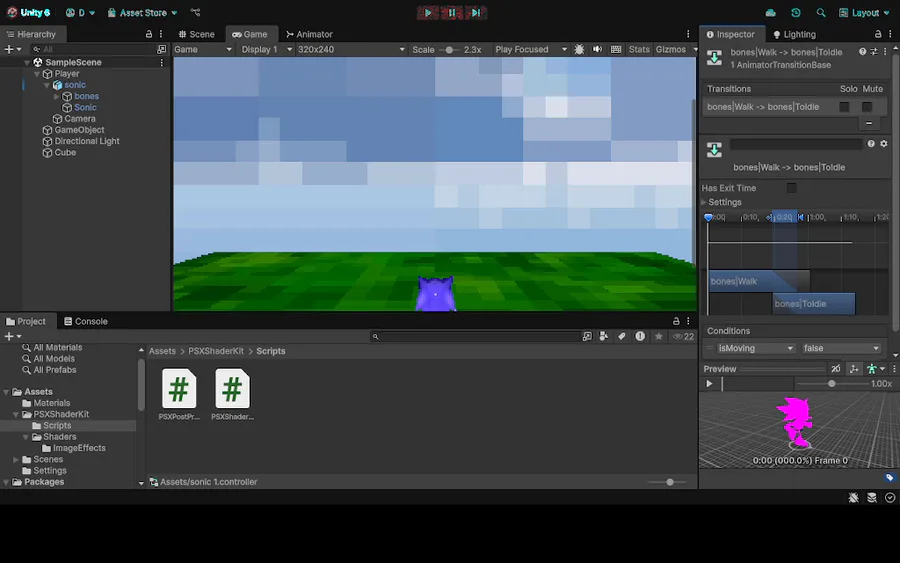The image size is (900, 563).
Task: Adjust the preview speed slider
Action: coord(831,384)
